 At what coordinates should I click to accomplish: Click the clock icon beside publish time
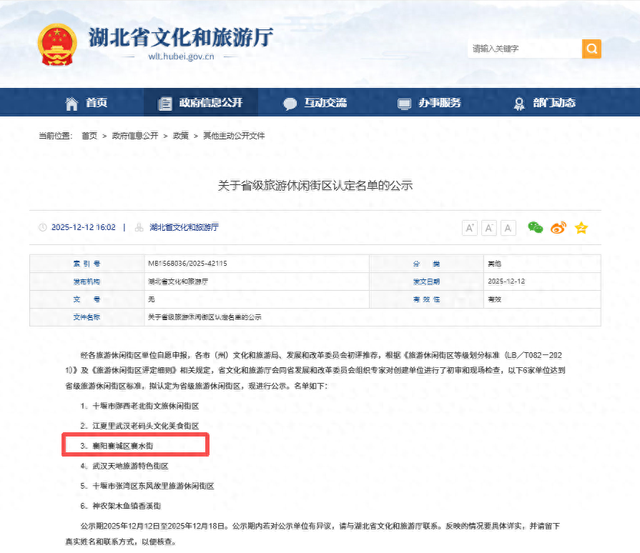pyautogui.click(x=42, y=227)
